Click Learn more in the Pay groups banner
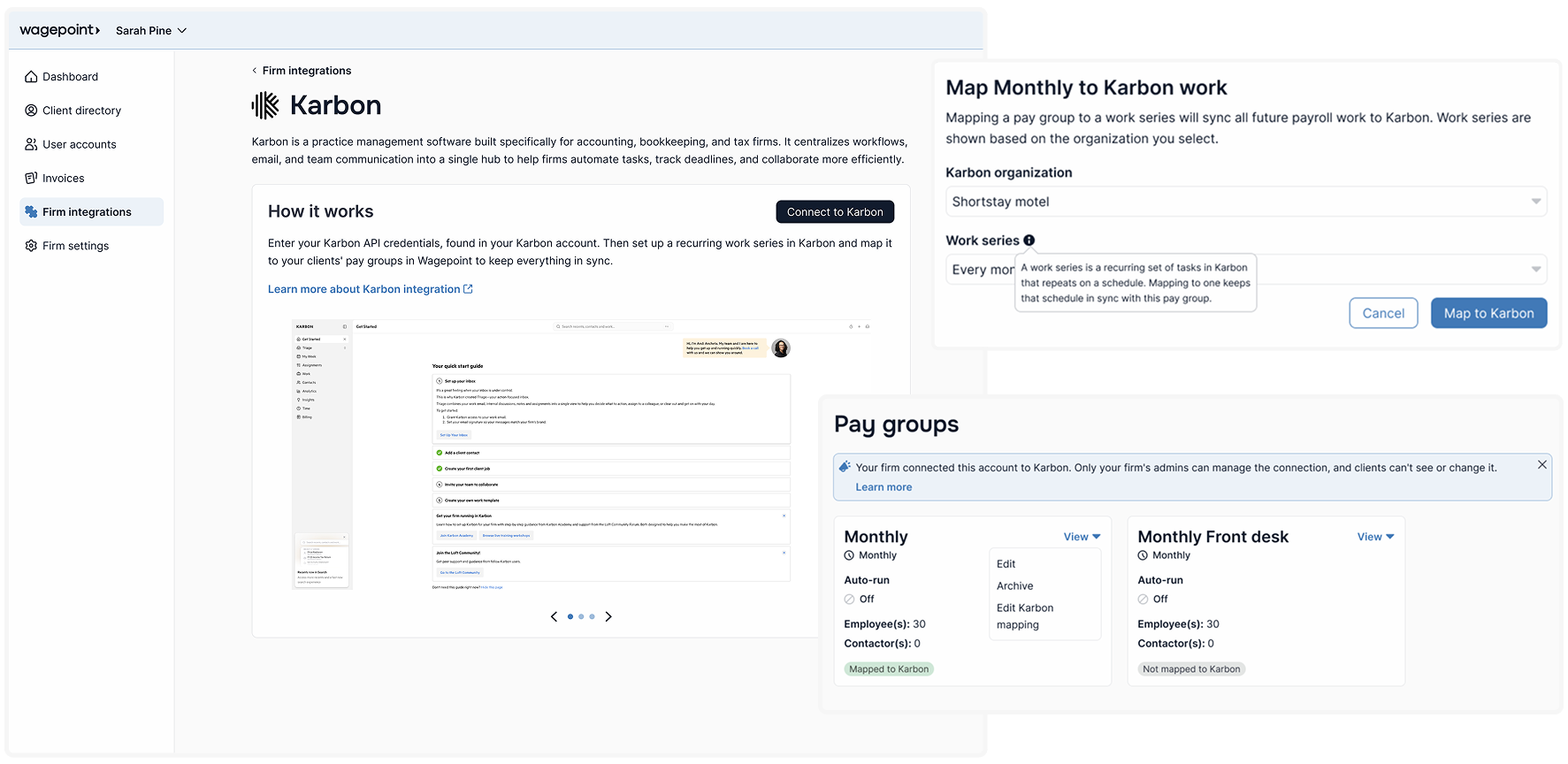This screenshot has width=1568, height=764. point(883,487)
